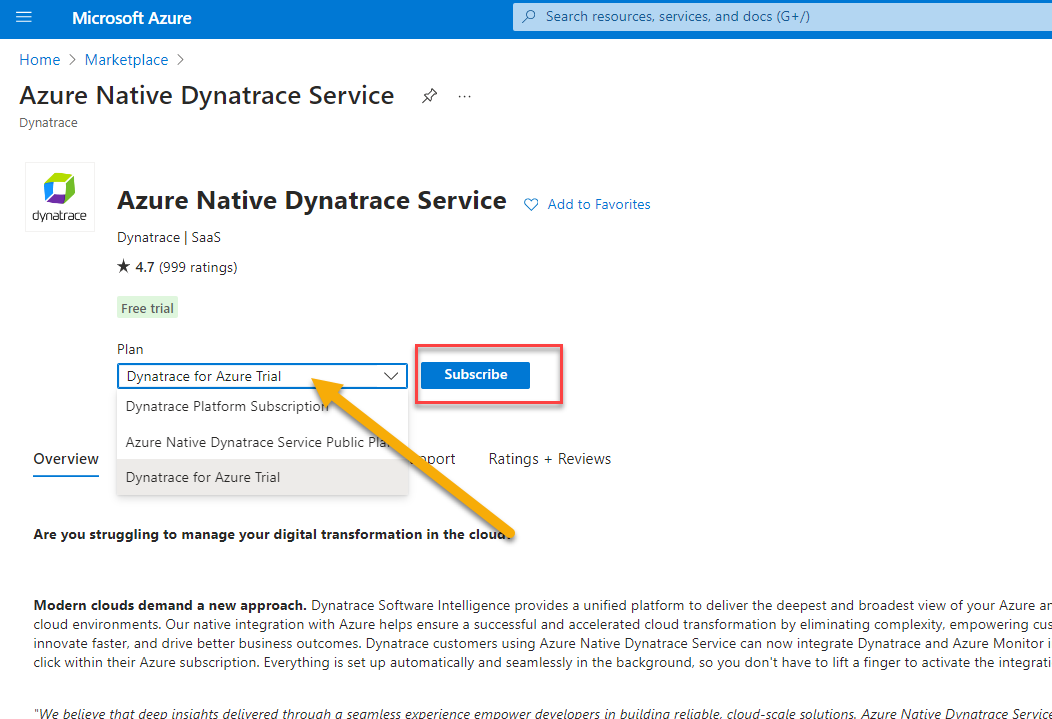Open the Azure portal hamburger menu
1052x719 pixels.
[x=25, y=18]
